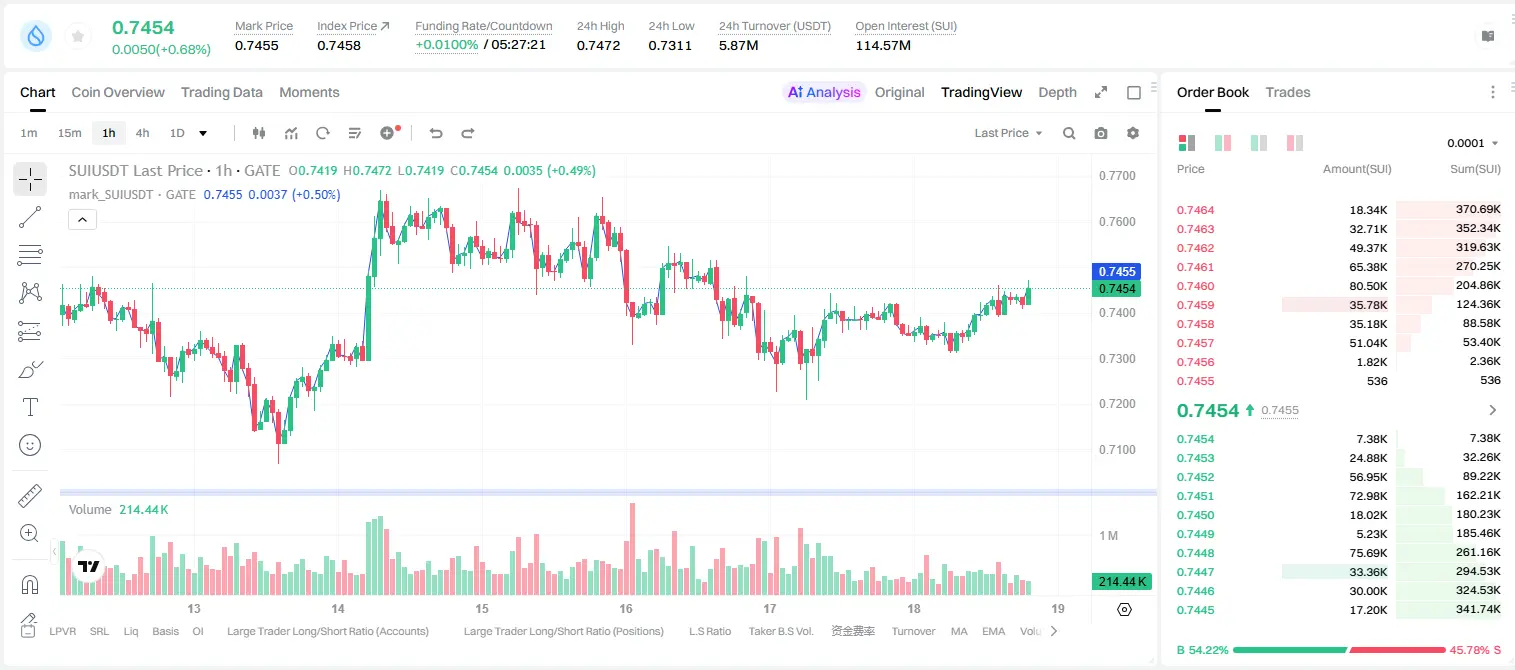The width and height of the screenshot is (1515, 670).
Task: Click the chart screenshot camera icon
Action: [1101, 133]
